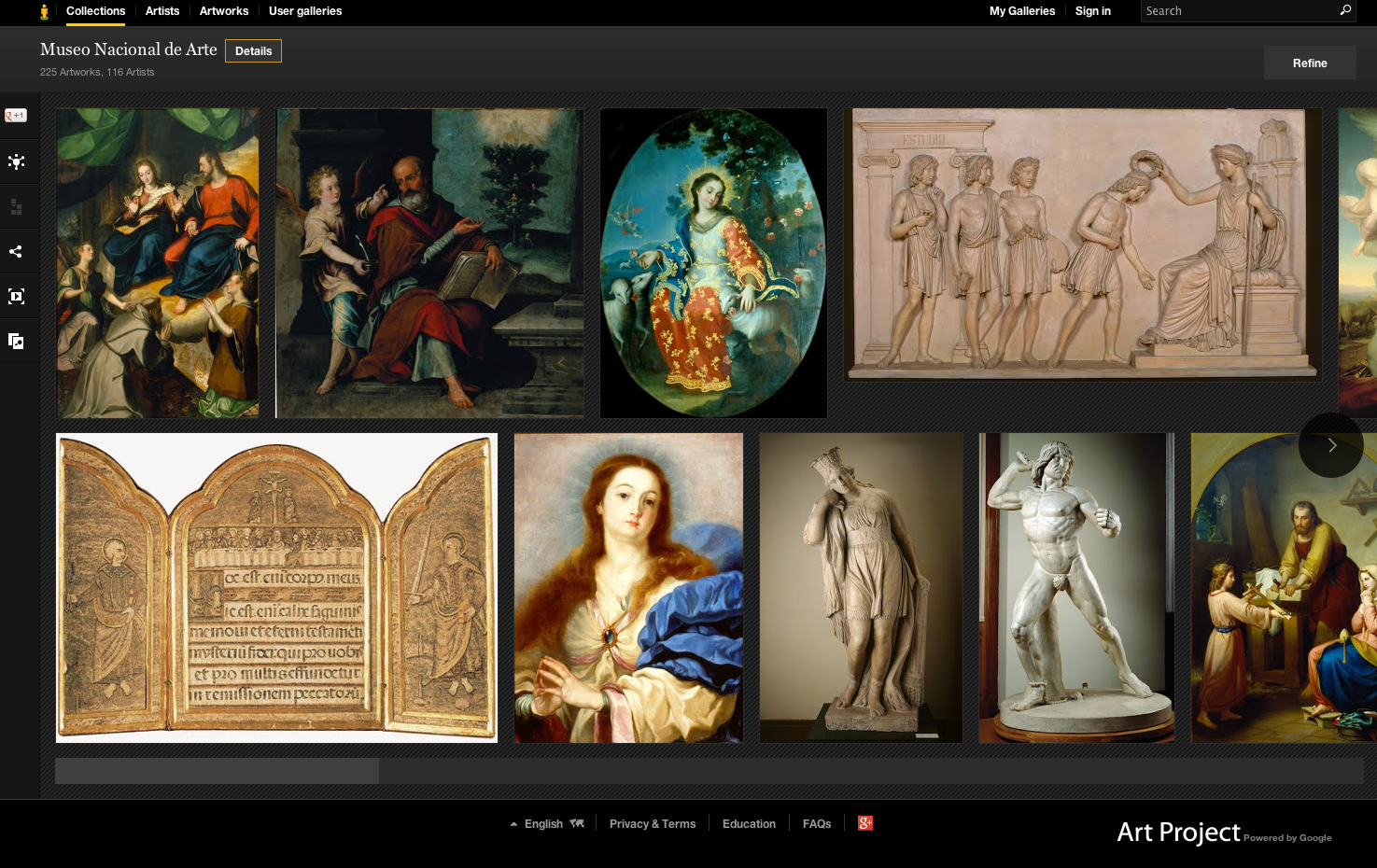Open the gilded triptych artwork thumbnail
Screen dimensions: 1377x868
276,588
